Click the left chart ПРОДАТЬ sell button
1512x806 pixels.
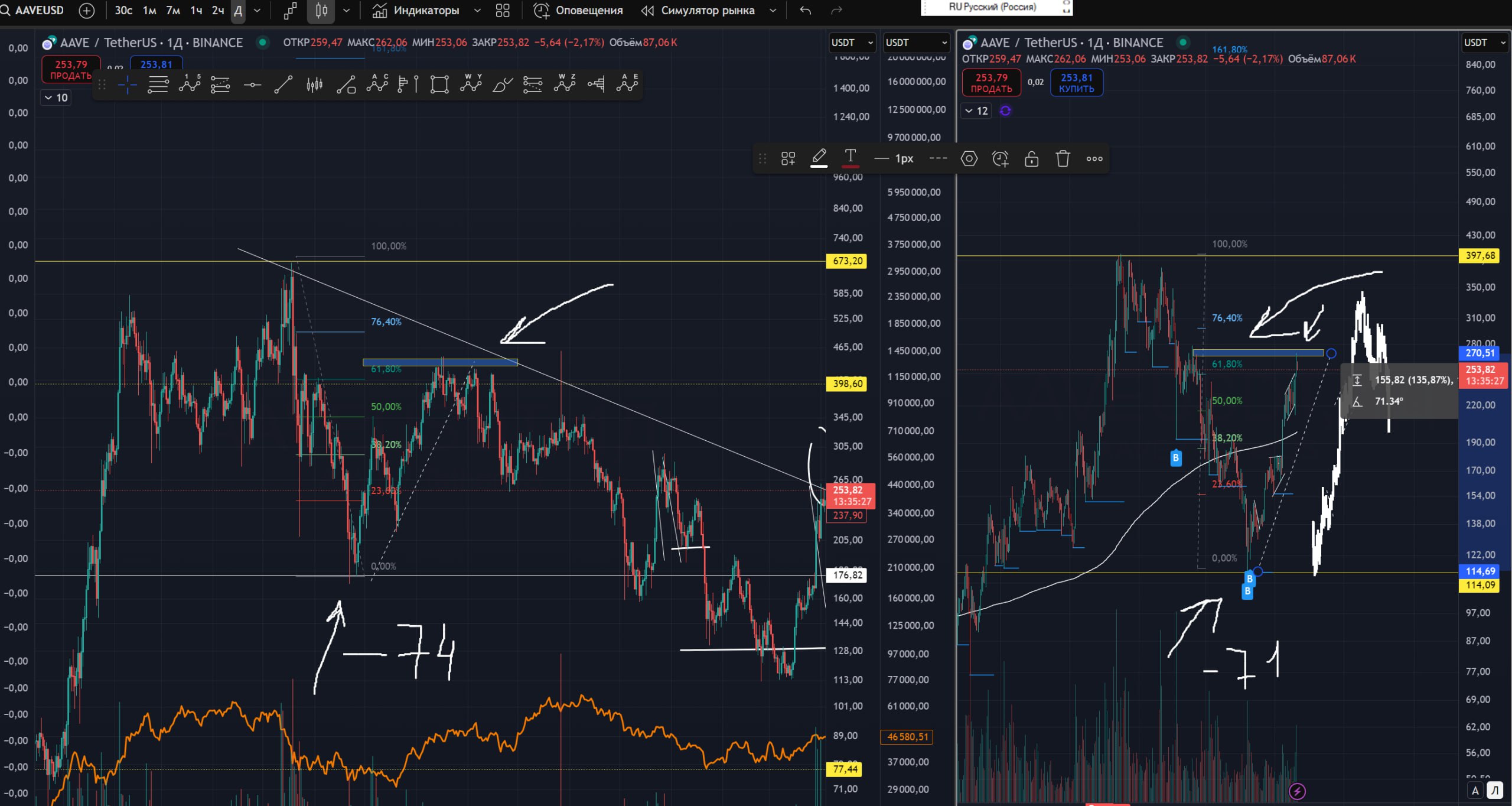(71, 70)
